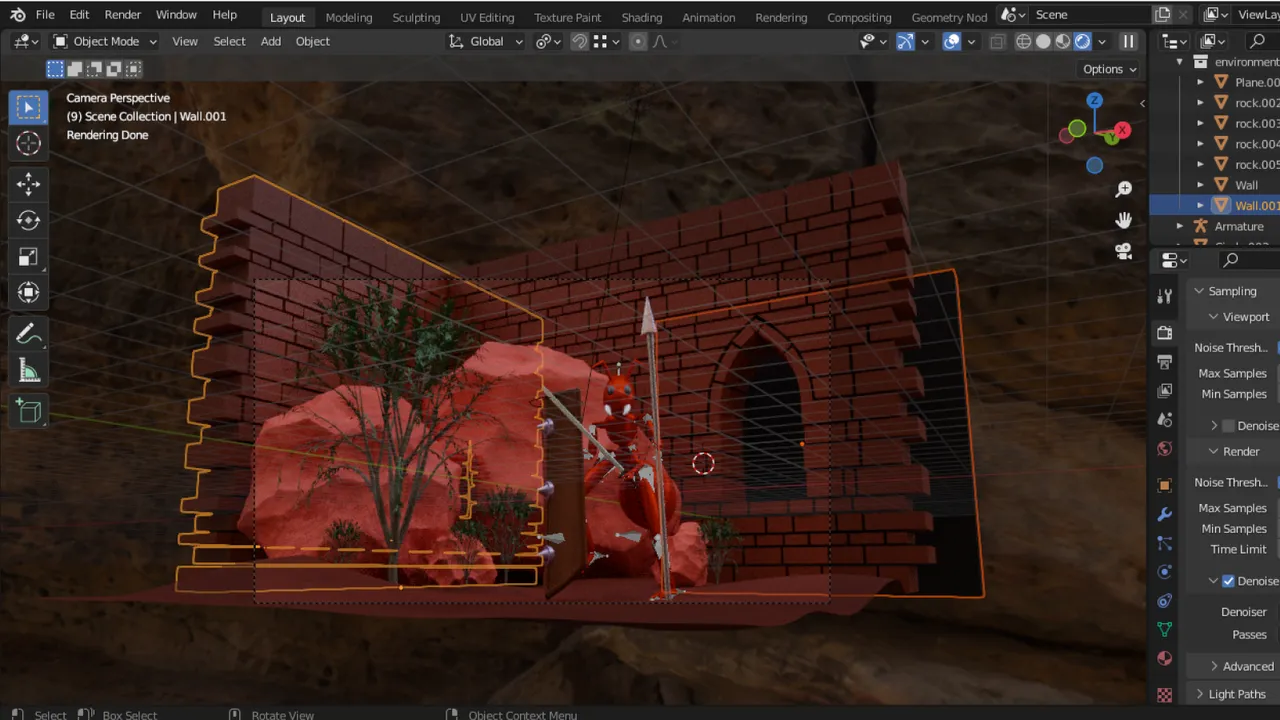Open the Tool properties tab
The image size is (1280, 720).
tap(1164, 296)
